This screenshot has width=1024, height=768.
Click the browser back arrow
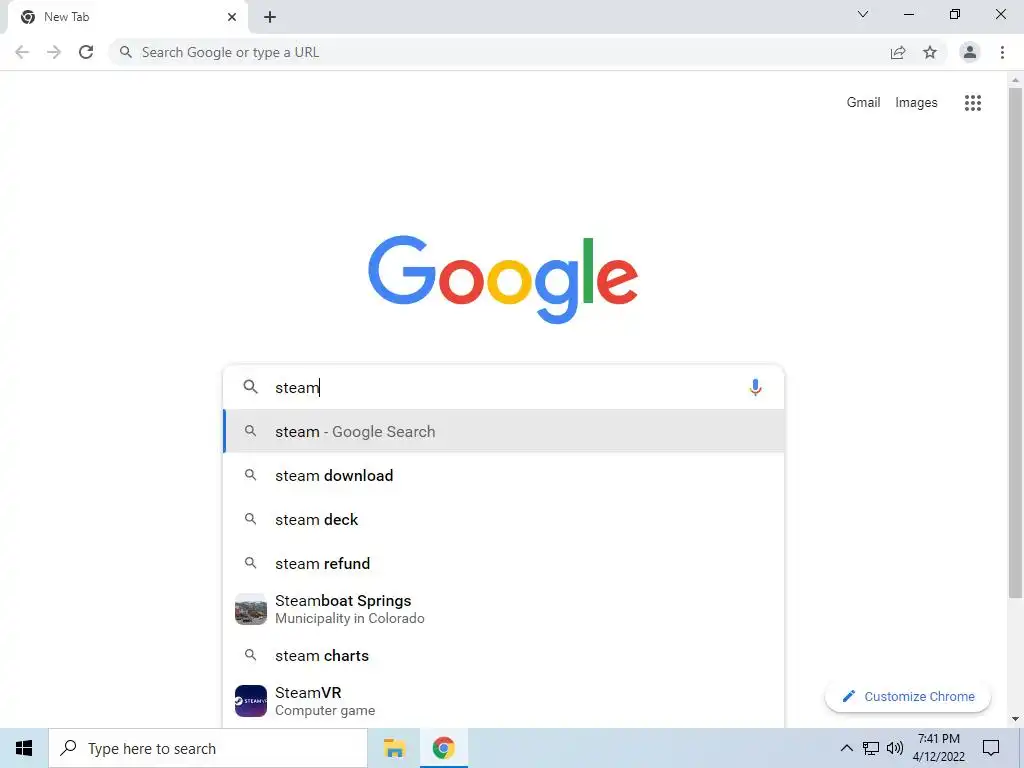tap(22, 52)
